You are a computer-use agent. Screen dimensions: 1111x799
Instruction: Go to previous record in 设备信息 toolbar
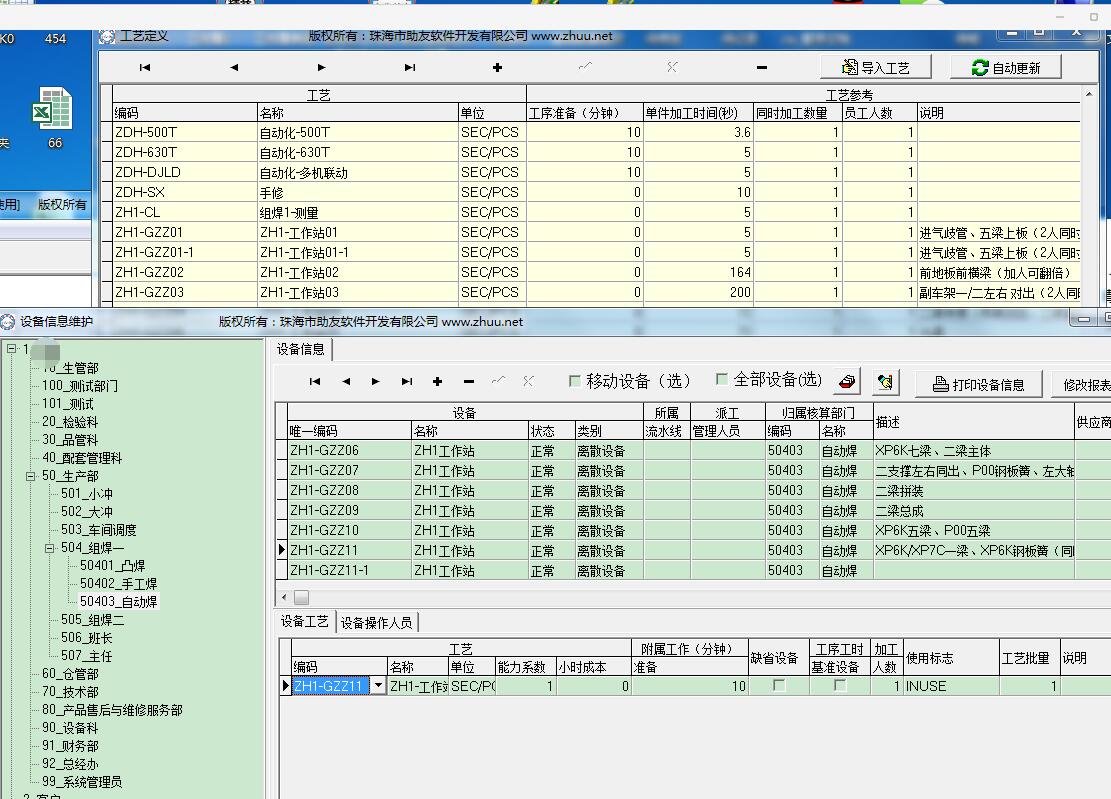[346, 382]
